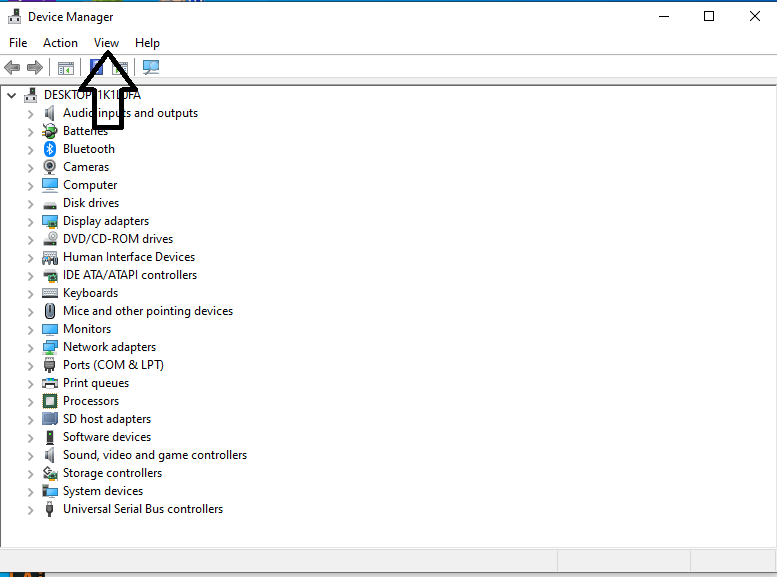Click Show/Hide Console Tree toolbar icon
Viewport: 777px width, 577px height.
point(65,68)
